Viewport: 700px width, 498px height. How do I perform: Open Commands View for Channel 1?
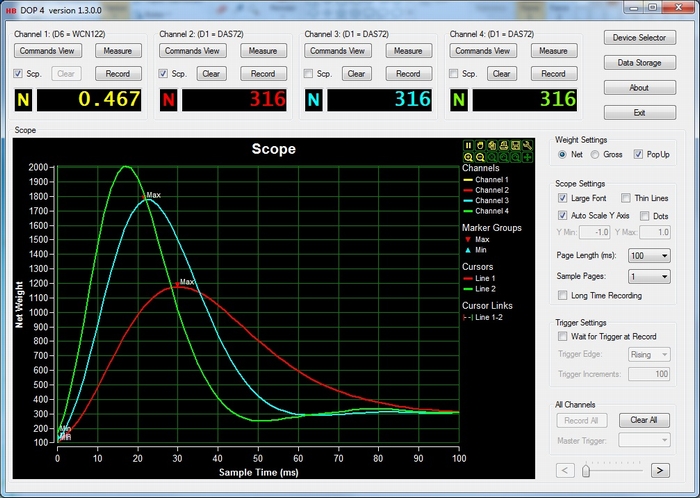click(47, 51)
